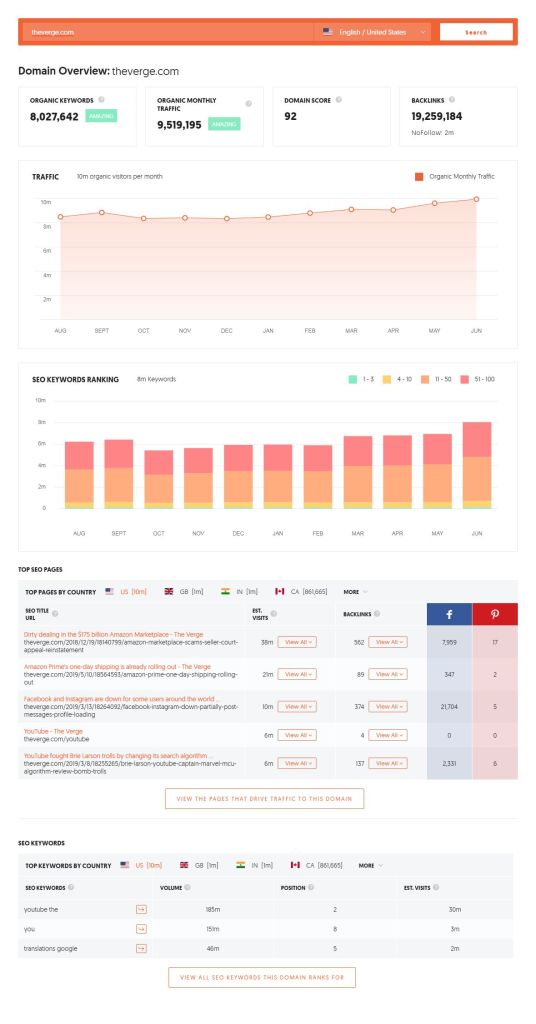
Task: Expand Backlinks View All for Brie Larson page
Action: coord(388,763)
